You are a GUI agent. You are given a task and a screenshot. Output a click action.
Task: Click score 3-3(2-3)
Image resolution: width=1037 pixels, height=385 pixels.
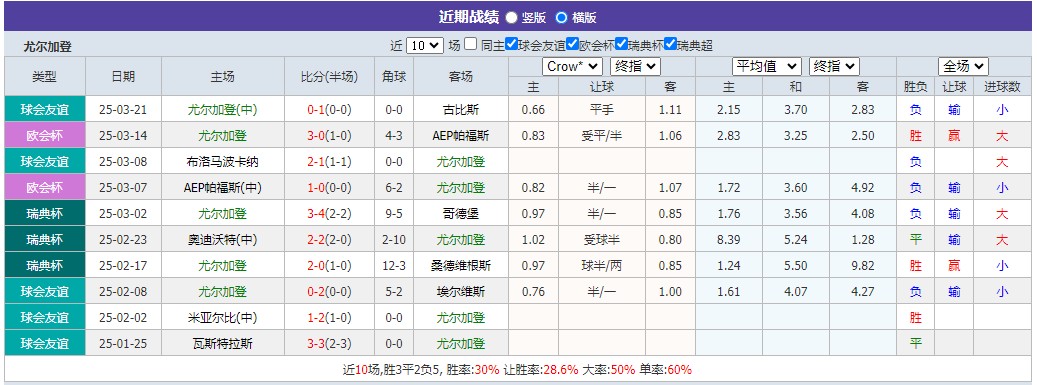coord(329,344)
